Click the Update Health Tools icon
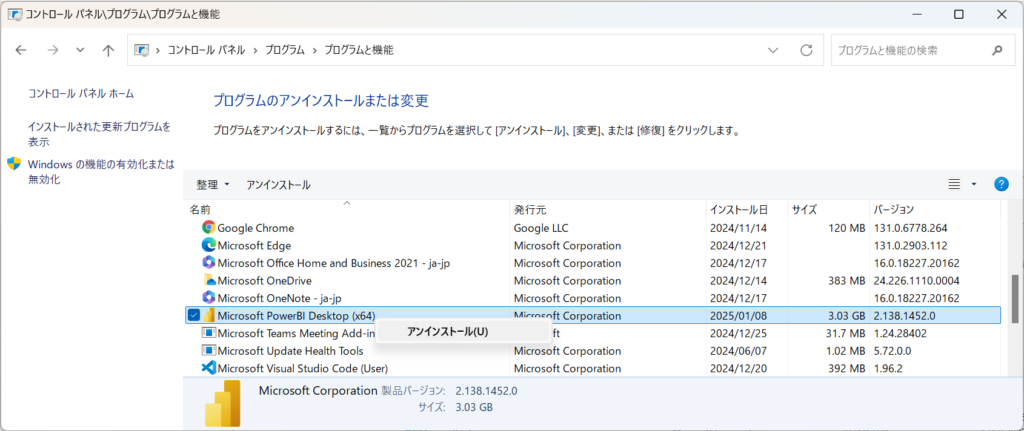Viewport: 1024px width, 431px height. point(209,351)
